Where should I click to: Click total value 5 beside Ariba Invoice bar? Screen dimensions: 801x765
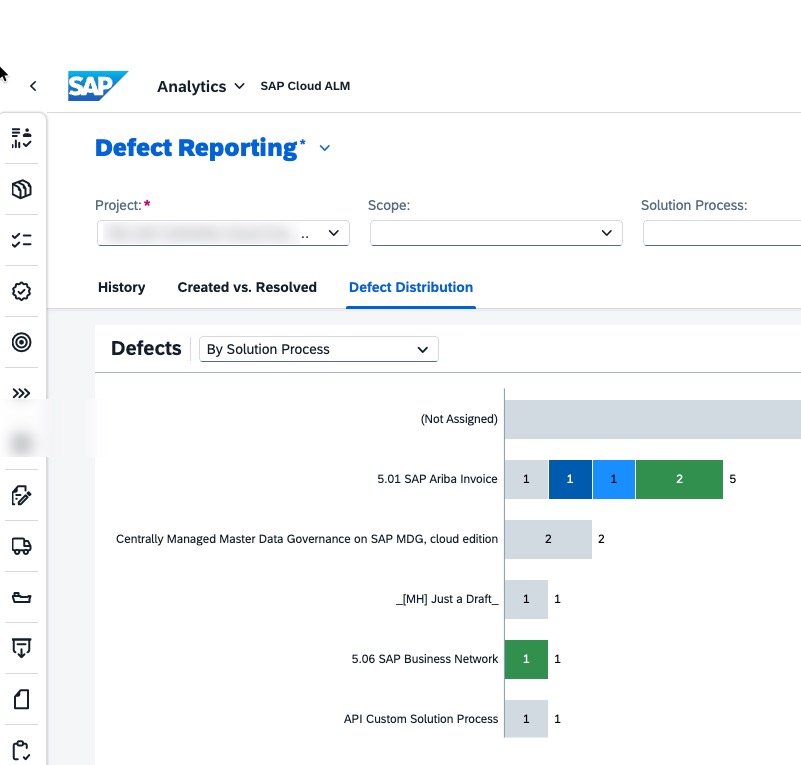733,479
